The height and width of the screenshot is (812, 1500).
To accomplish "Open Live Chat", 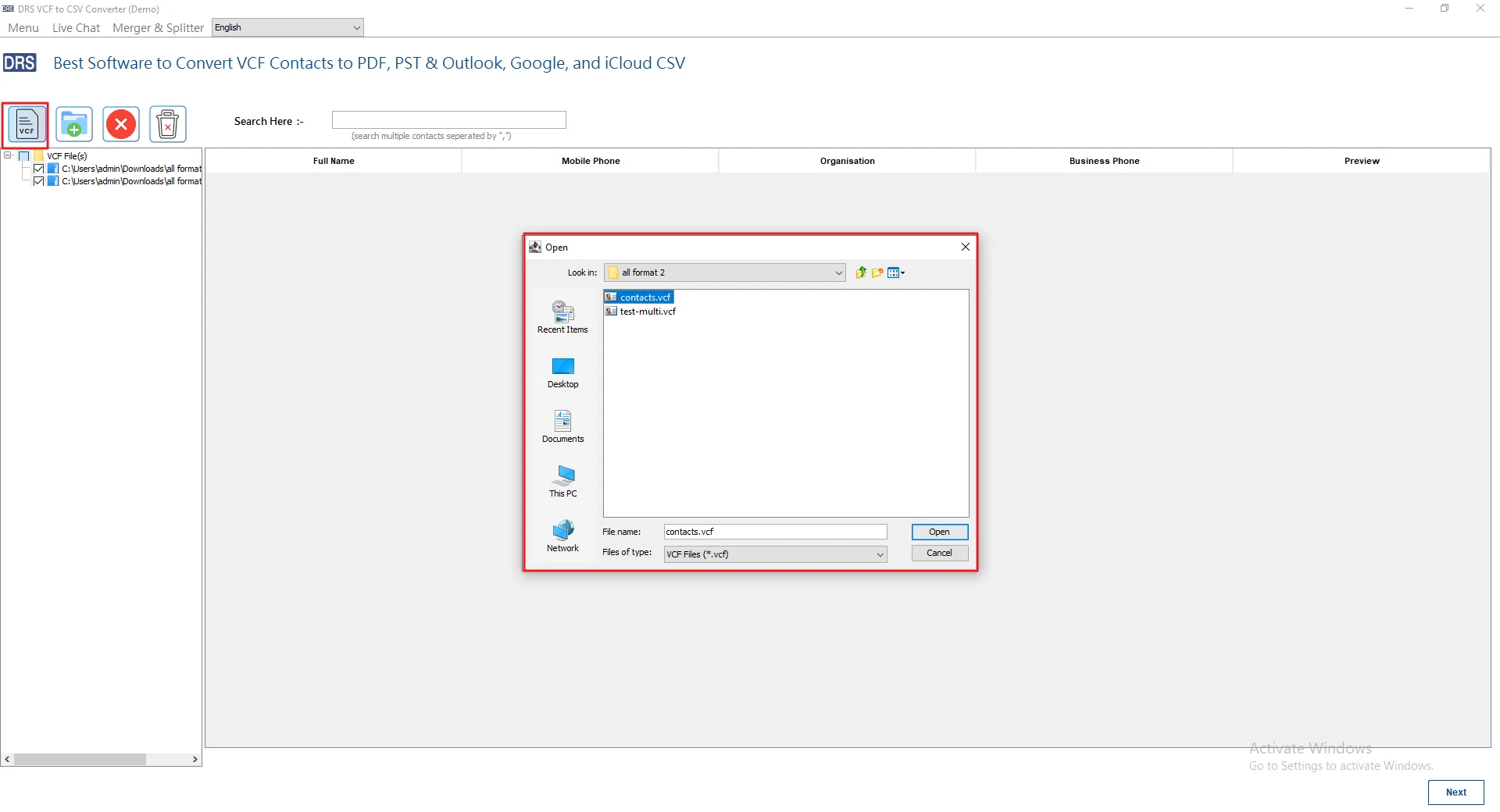I will [76, 27].
